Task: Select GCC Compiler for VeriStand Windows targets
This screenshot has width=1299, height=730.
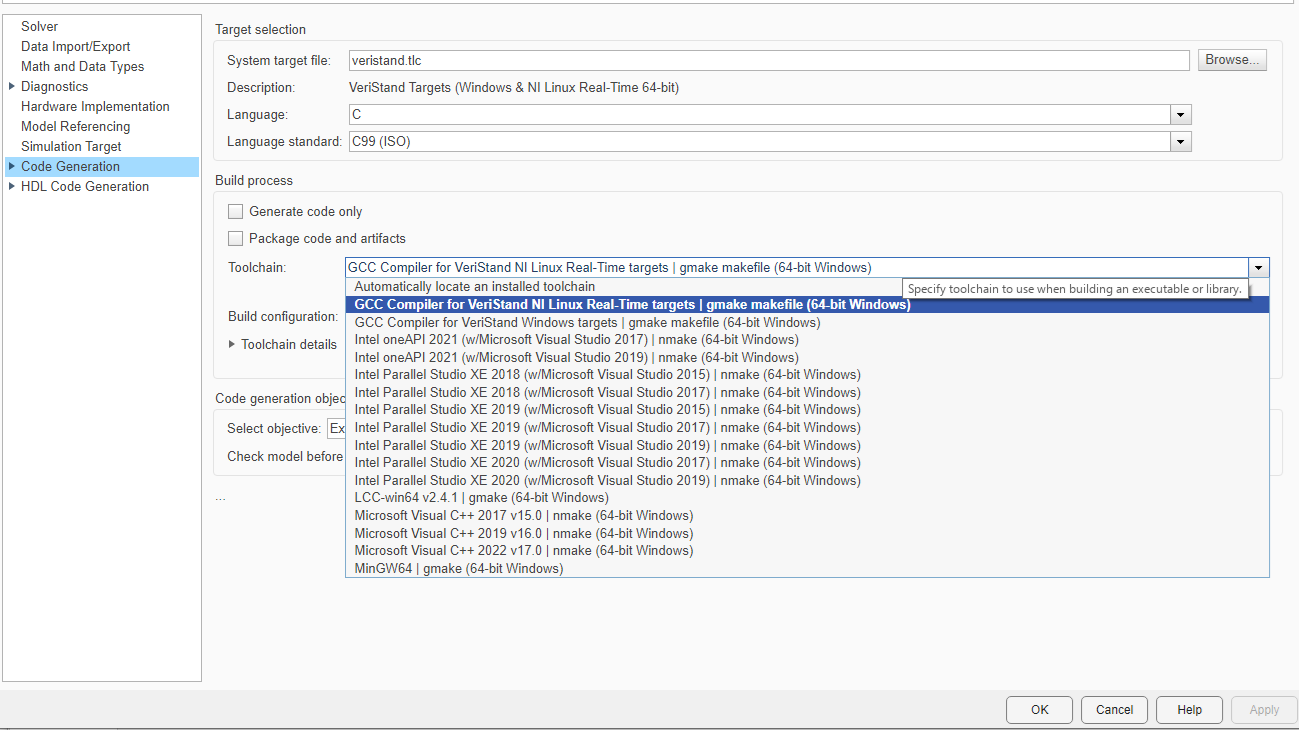Action: [807, 323]
